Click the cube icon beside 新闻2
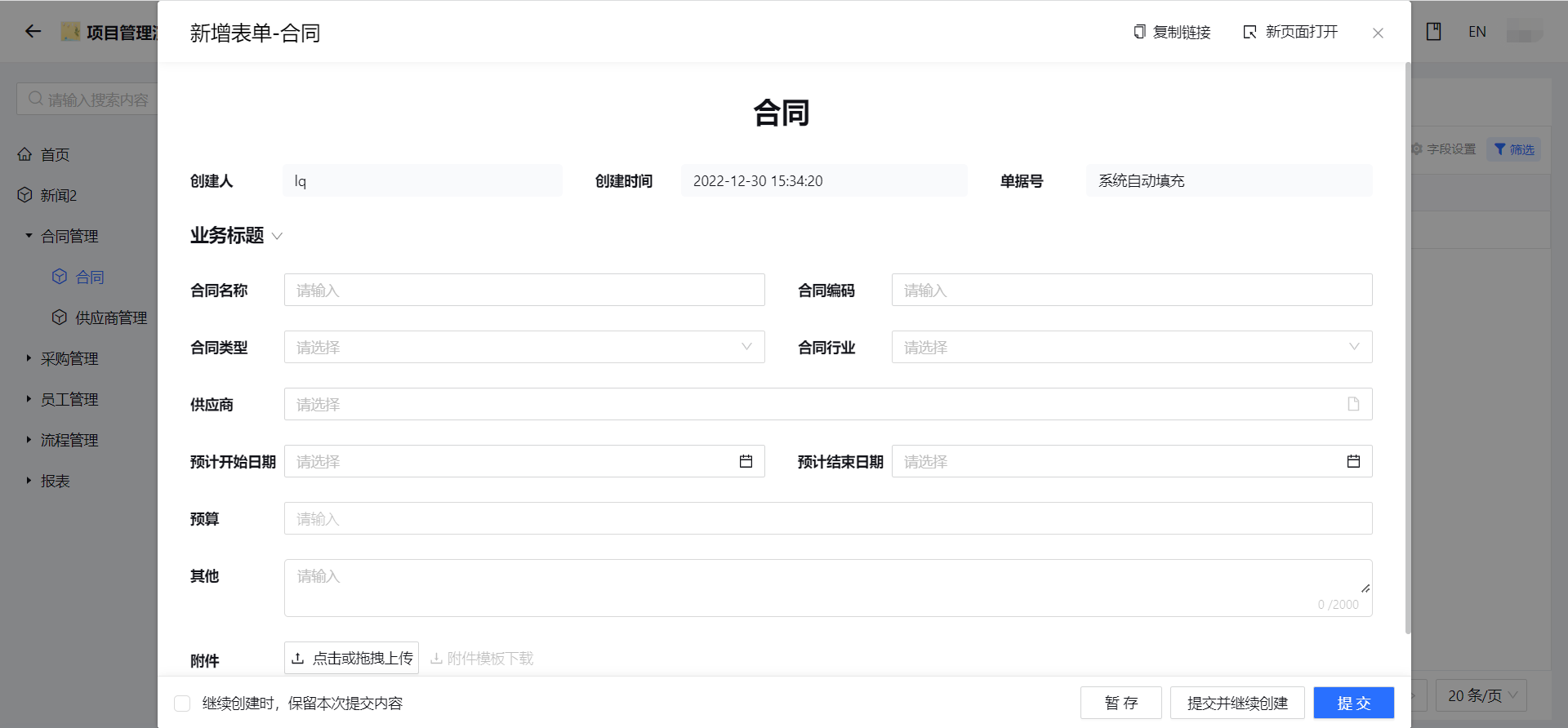The image size is (1568, 728). tap(25, 195)
